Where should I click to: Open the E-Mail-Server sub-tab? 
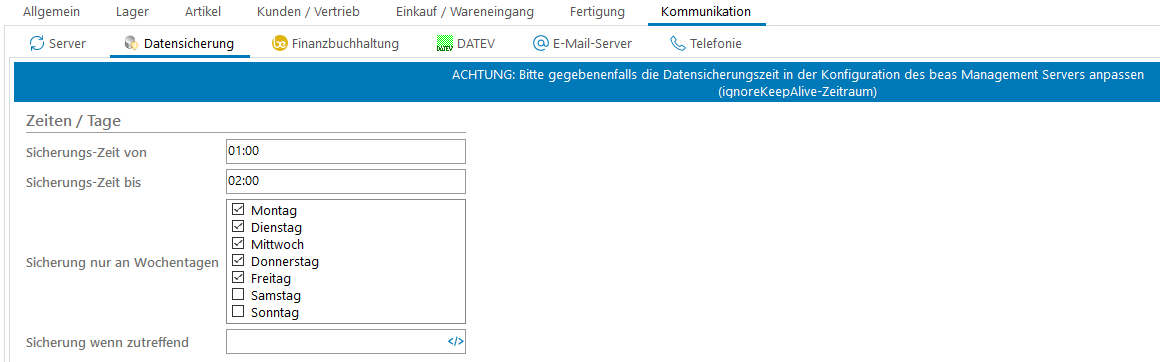582,44
